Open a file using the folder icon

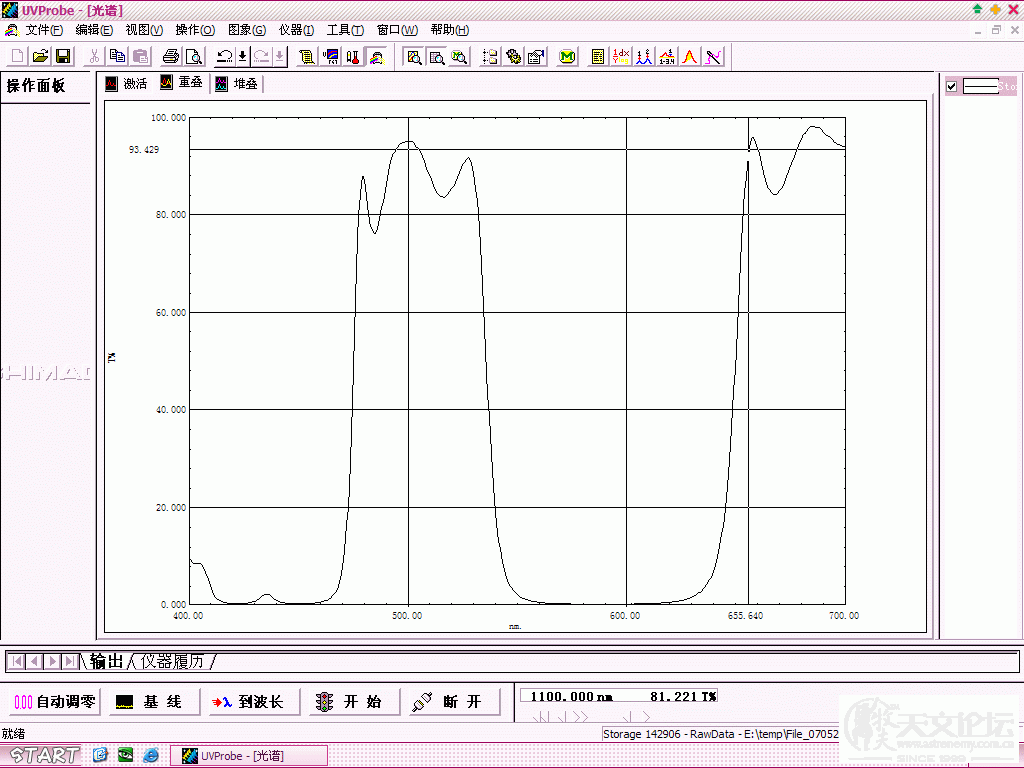(x=40, y=56)
